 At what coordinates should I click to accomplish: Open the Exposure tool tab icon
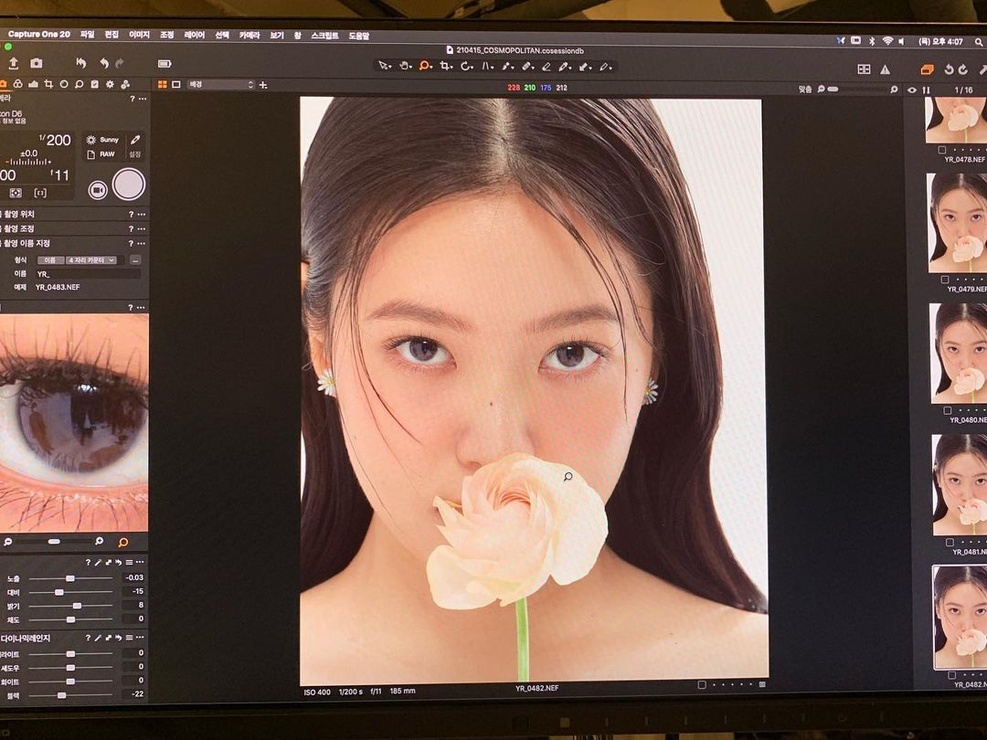pyautogui.click(x=33, y=84)
